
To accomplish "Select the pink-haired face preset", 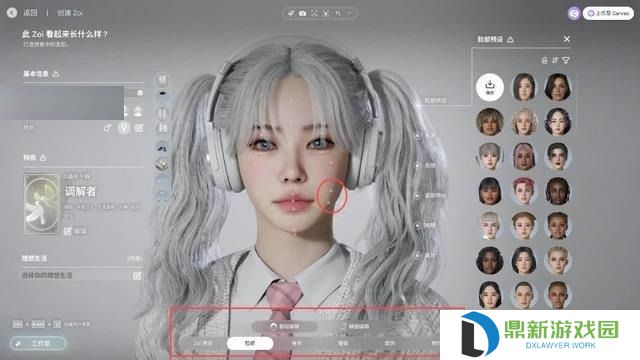I will [x=524, y=156].
